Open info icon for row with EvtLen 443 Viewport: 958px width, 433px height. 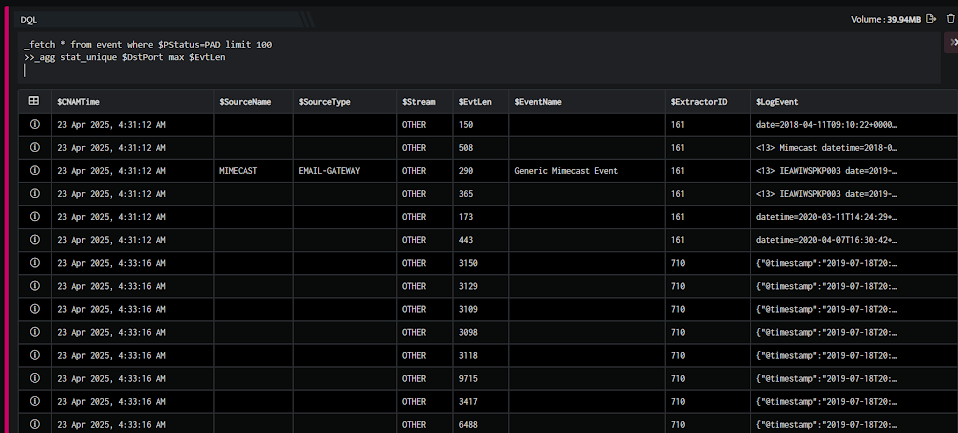pos(35,239)
